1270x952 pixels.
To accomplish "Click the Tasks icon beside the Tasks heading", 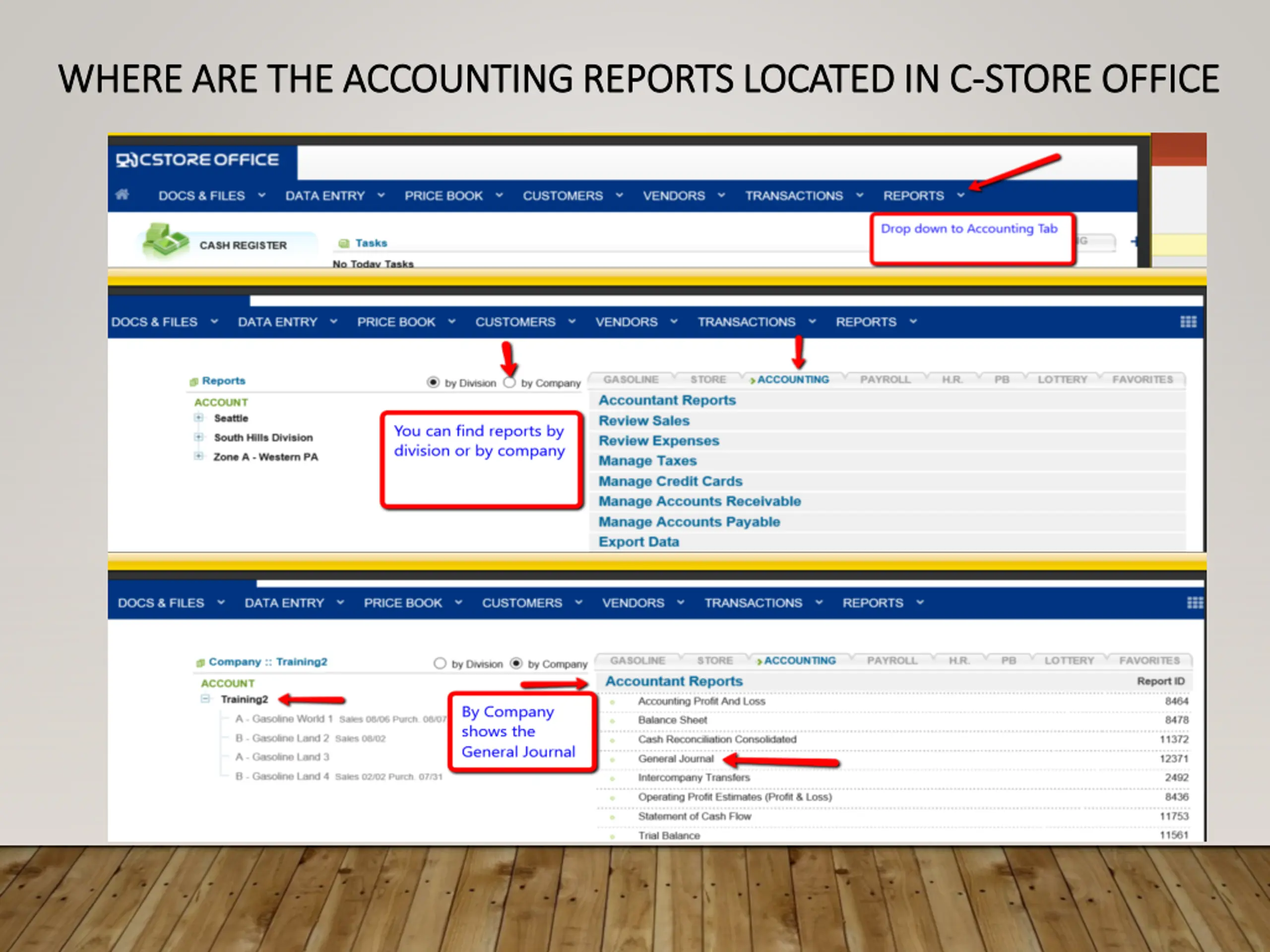I will coord(344,244).
